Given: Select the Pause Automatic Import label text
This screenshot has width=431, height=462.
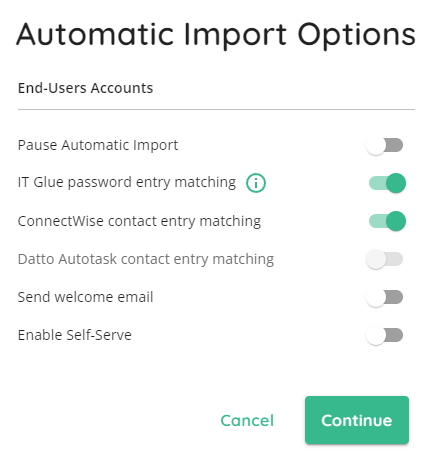Looking at the screenshot, I should (x=98, y=146).
